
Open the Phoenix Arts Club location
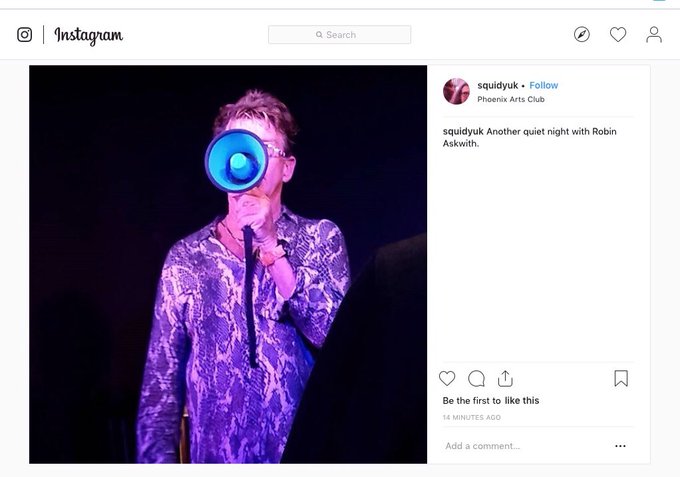coord(511,99)
